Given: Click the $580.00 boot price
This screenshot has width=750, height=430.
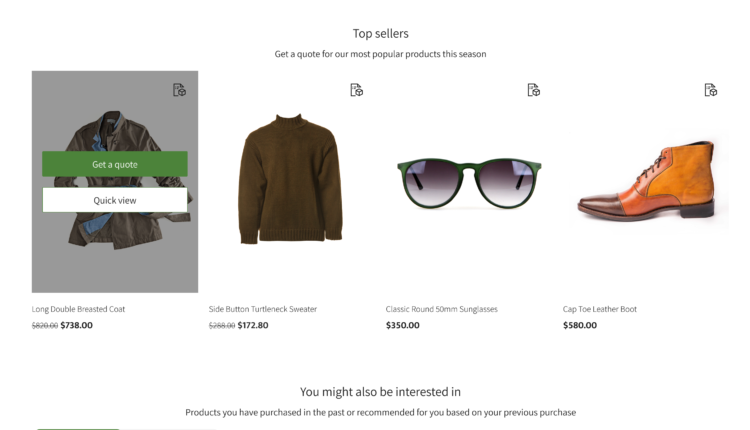Looking at the screenshot, I should coord(580,325).
